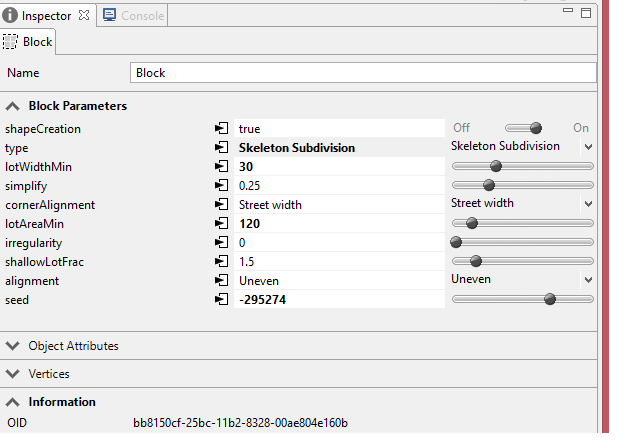
Task: Click the Name text field
Action: [x=363, y=73]
